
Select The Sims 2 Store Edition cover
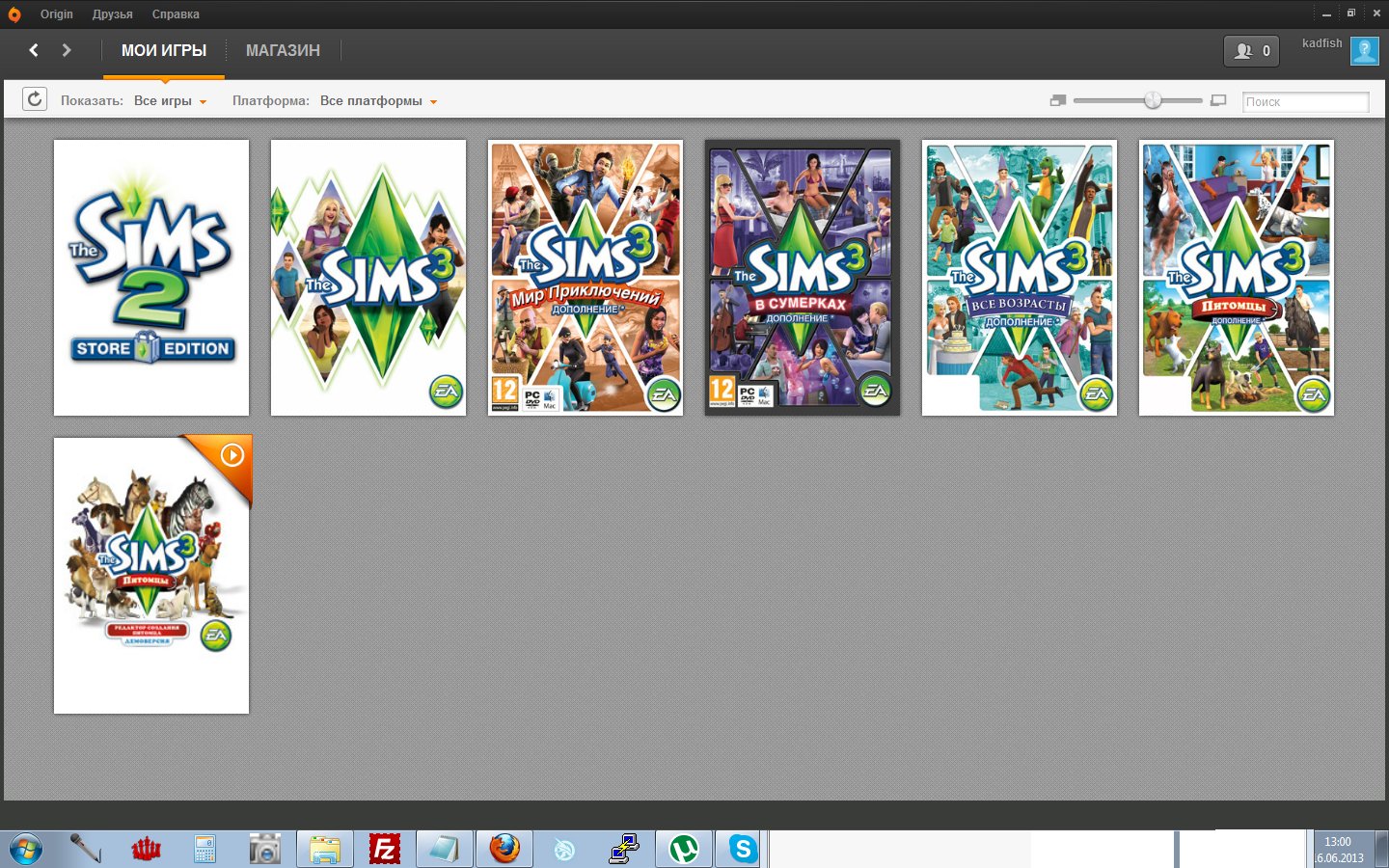click(x=151, y=278)
